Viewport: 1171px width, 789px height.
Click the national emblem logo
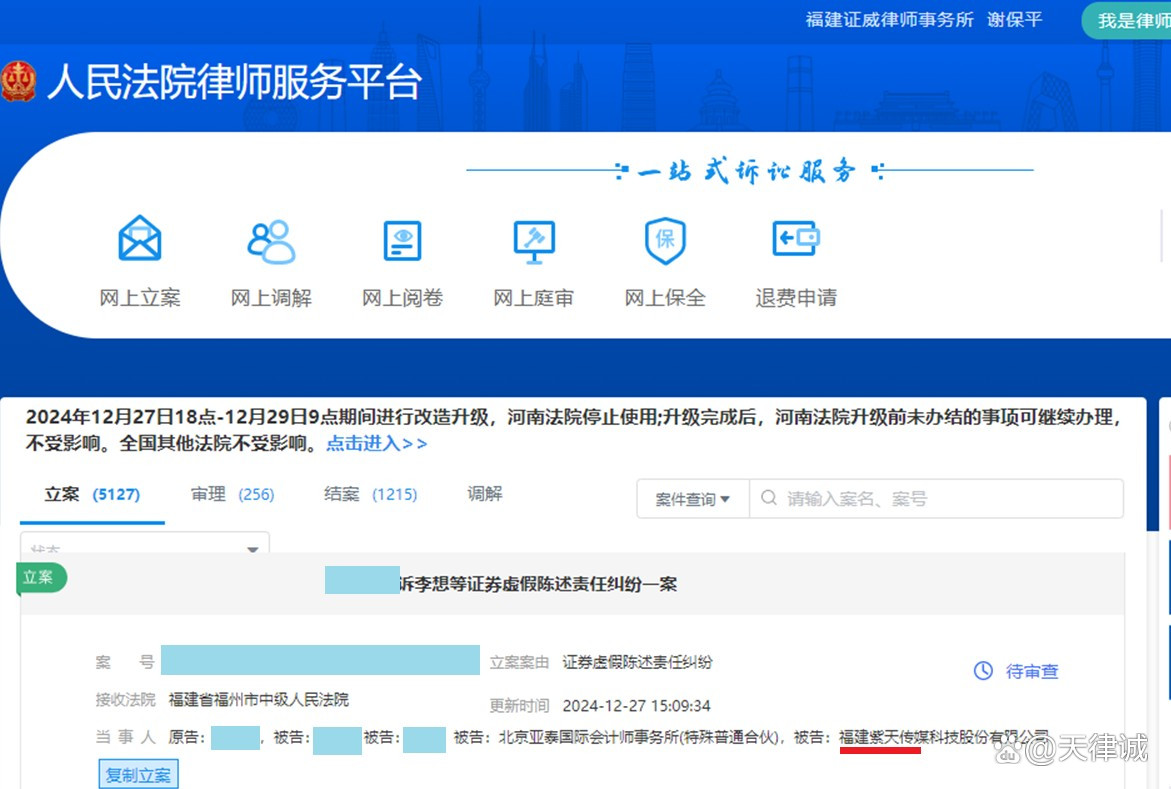pyautogui.click(x=18, y=82)
